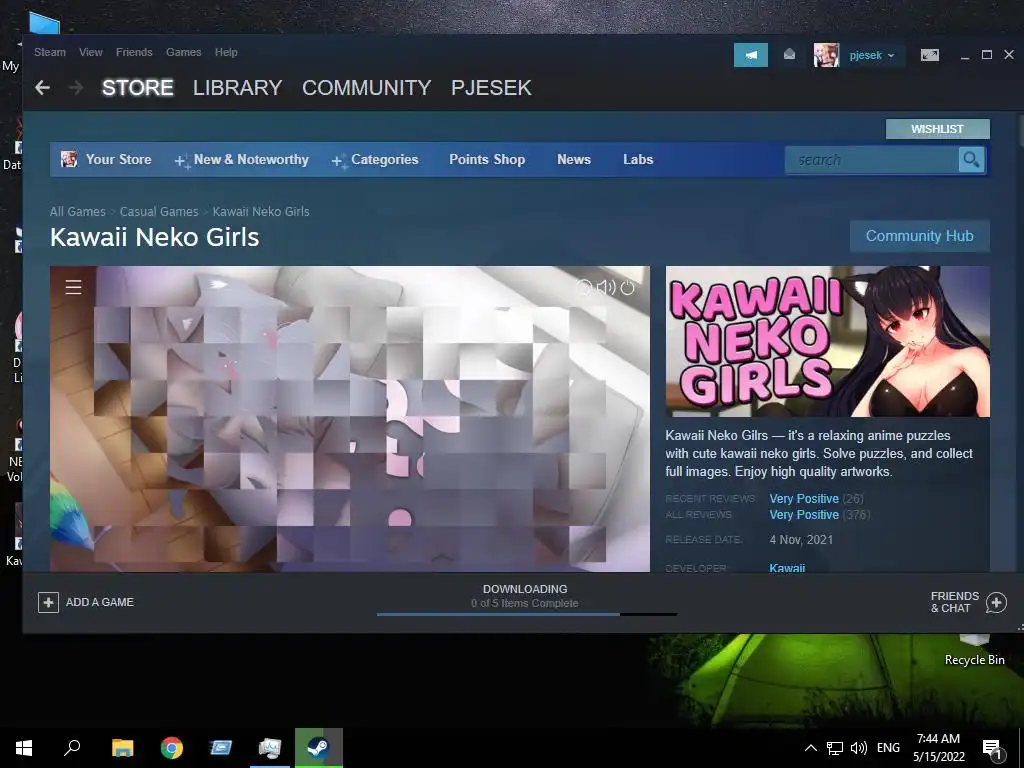Open the Windows Start menu

point(24,748)
